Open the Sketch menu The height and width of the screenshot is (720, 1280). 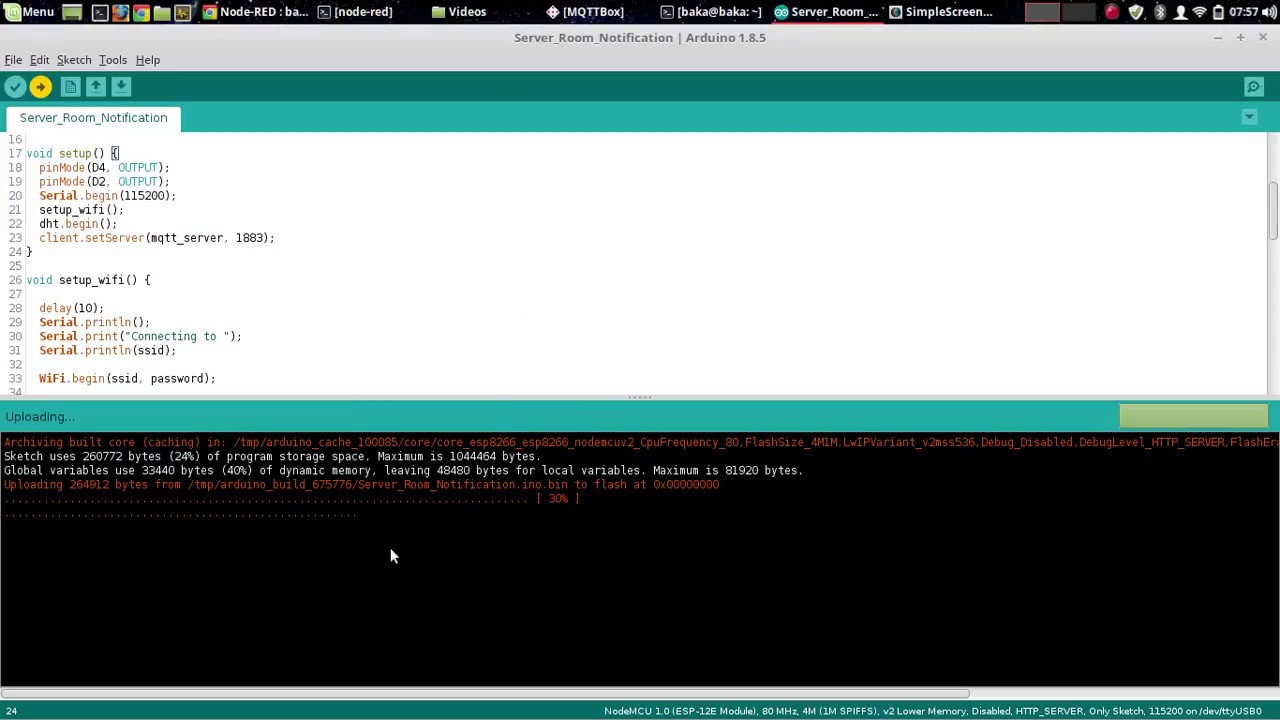tap(74, 60)
